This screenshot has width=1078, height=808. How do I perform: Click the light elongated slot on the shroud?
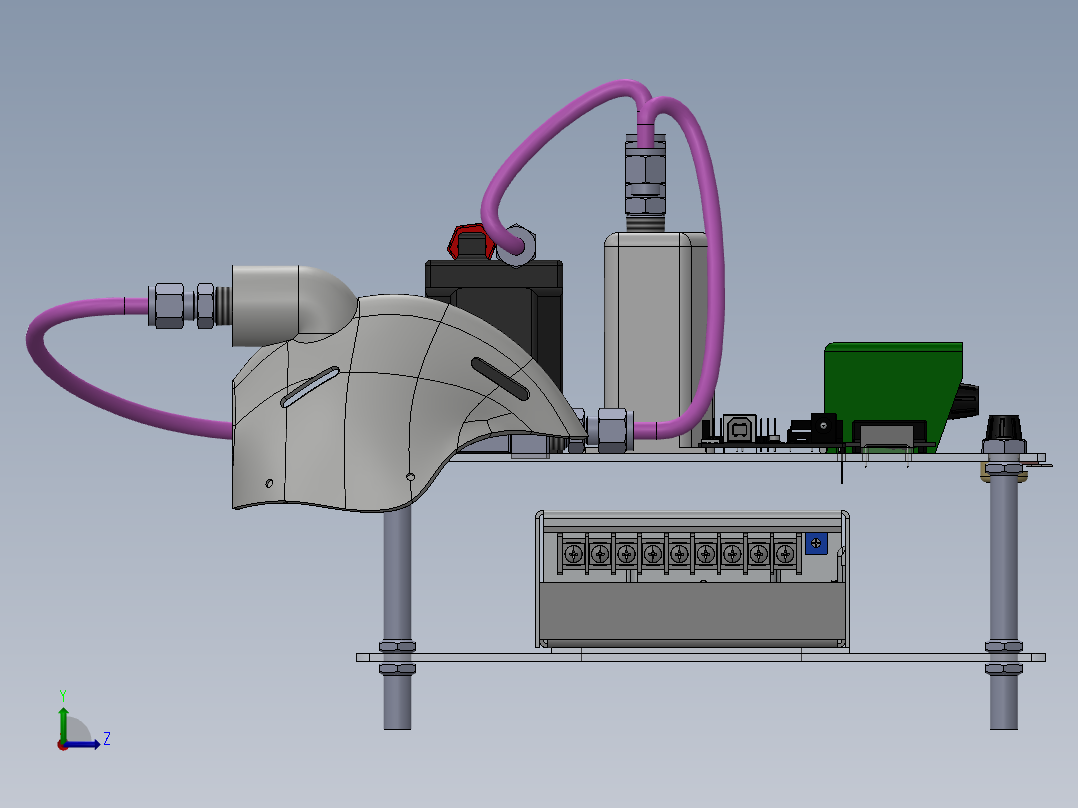click(310, 387)
